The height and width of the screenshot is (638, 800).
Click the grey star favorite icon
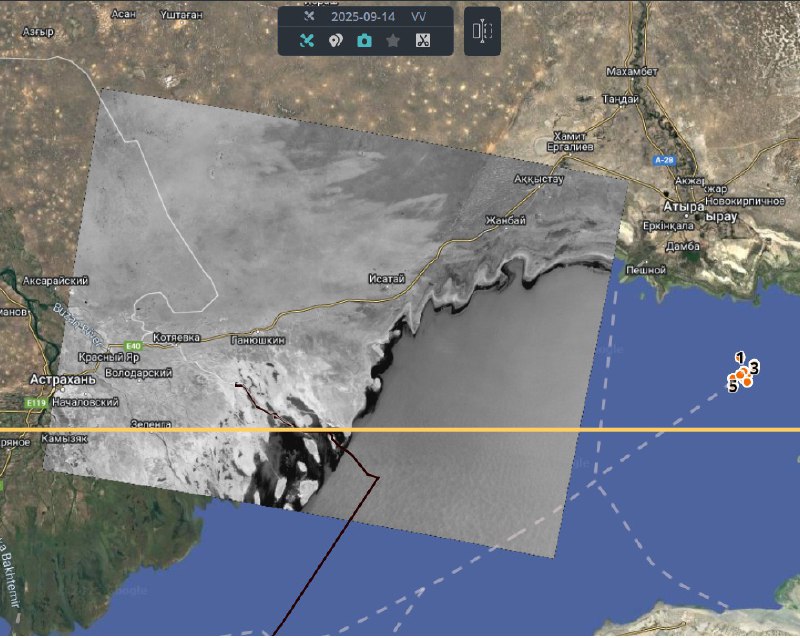click(x=394, y=41)
